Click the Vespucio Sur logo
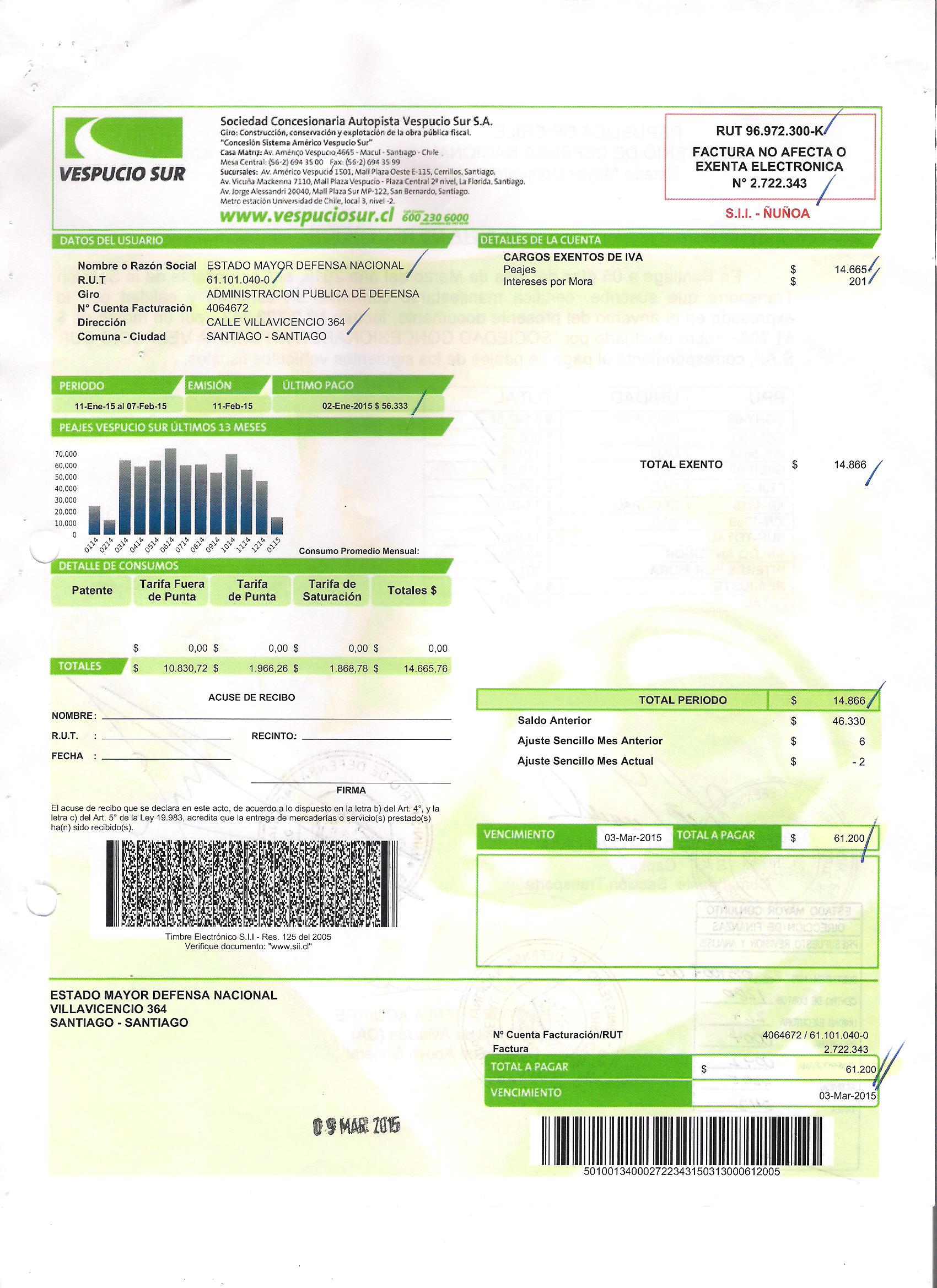937x1288 pixels. pyautogui.click(x=122, y=149)
